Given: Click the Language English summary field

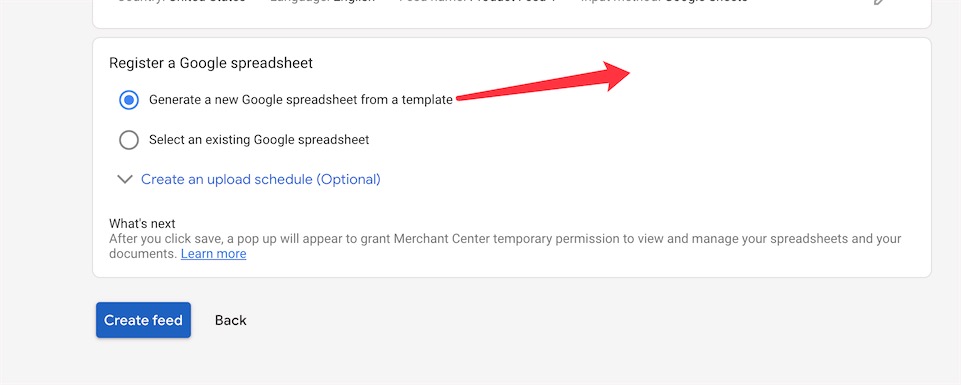Looking at the screenshot, I should pyautogui.click(x=322, y=1).
